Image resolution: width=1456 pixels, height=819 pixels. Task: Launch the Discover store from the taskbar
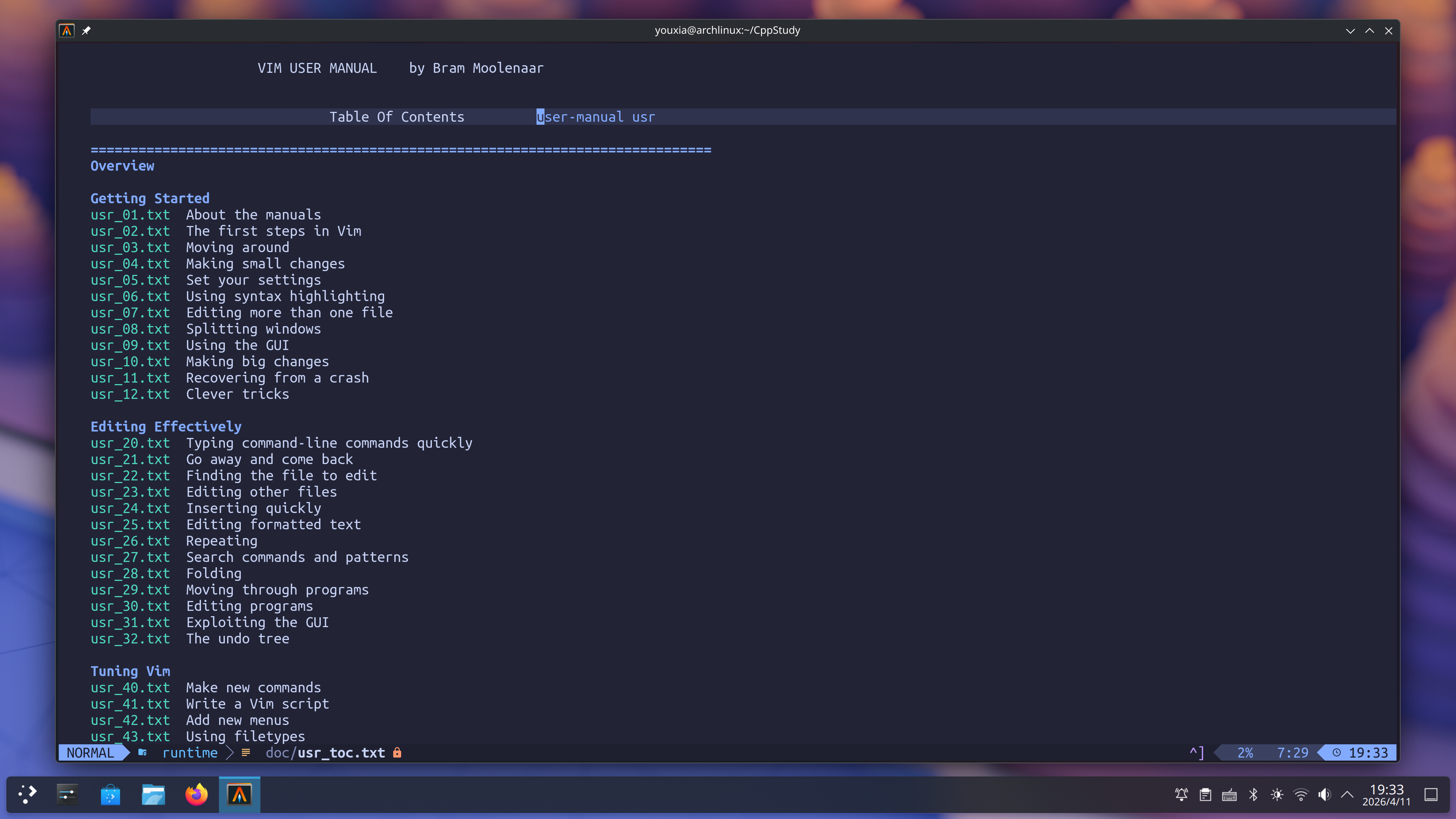click(110, 795)
